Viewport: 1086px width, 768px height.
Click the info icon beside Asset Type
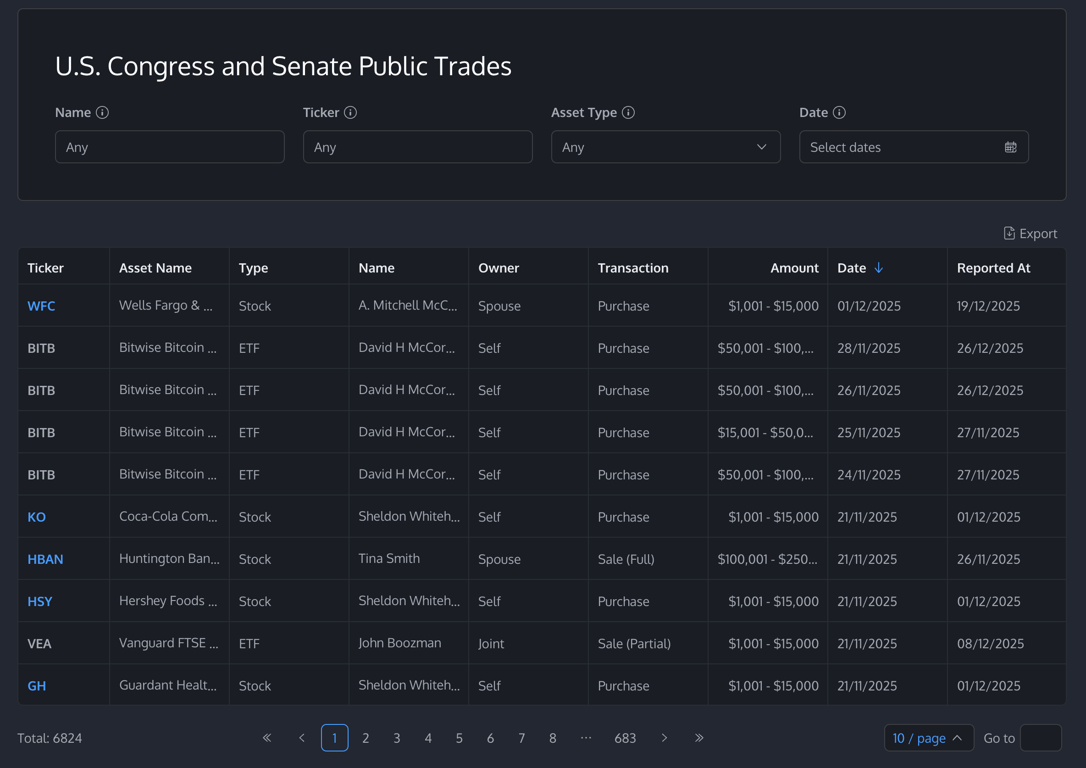628,113
